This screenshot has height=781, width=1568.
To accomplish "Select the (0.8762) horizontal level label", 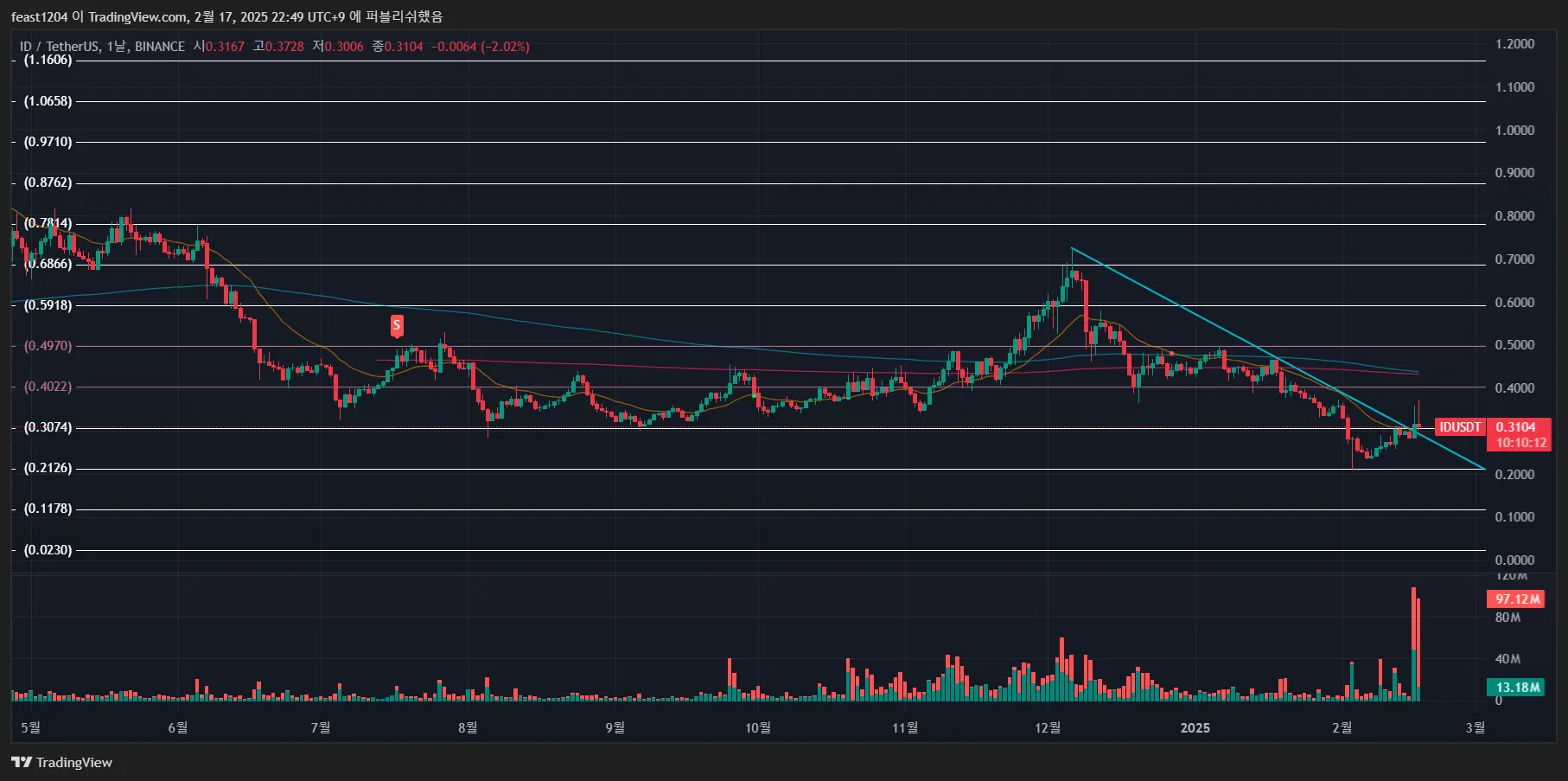I will point(48,182).
